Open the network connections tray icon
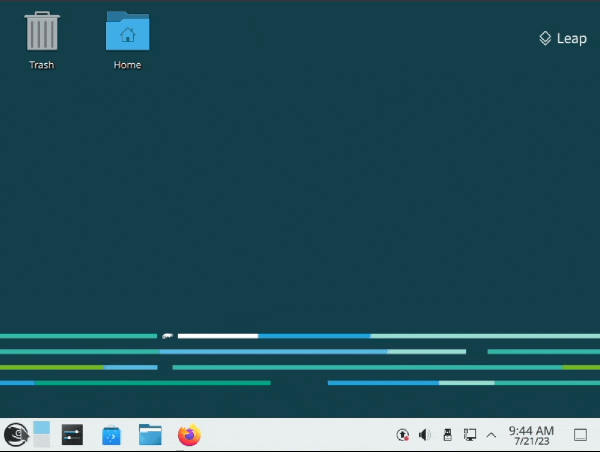The image size is (600, 452). [469, 435]
